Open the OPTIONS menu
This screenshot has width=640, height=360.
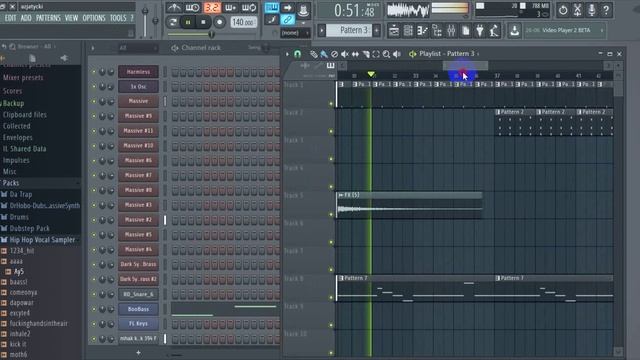point(94,18)
